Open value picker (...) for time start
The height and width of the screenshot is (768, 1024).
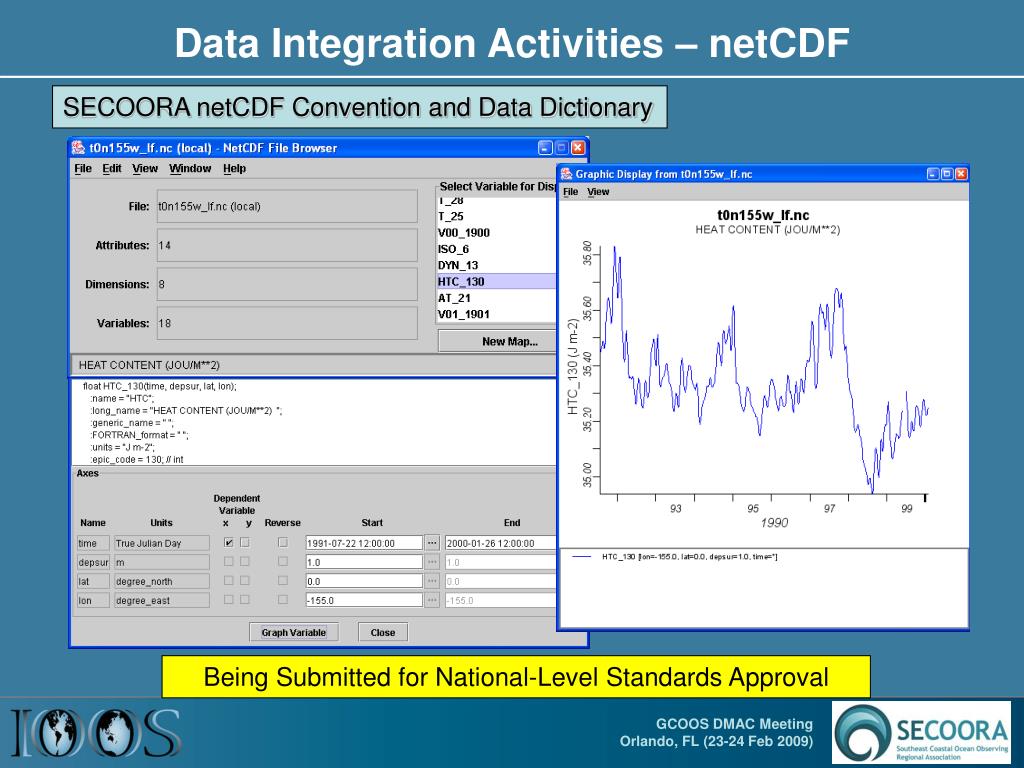coord(432,543)
